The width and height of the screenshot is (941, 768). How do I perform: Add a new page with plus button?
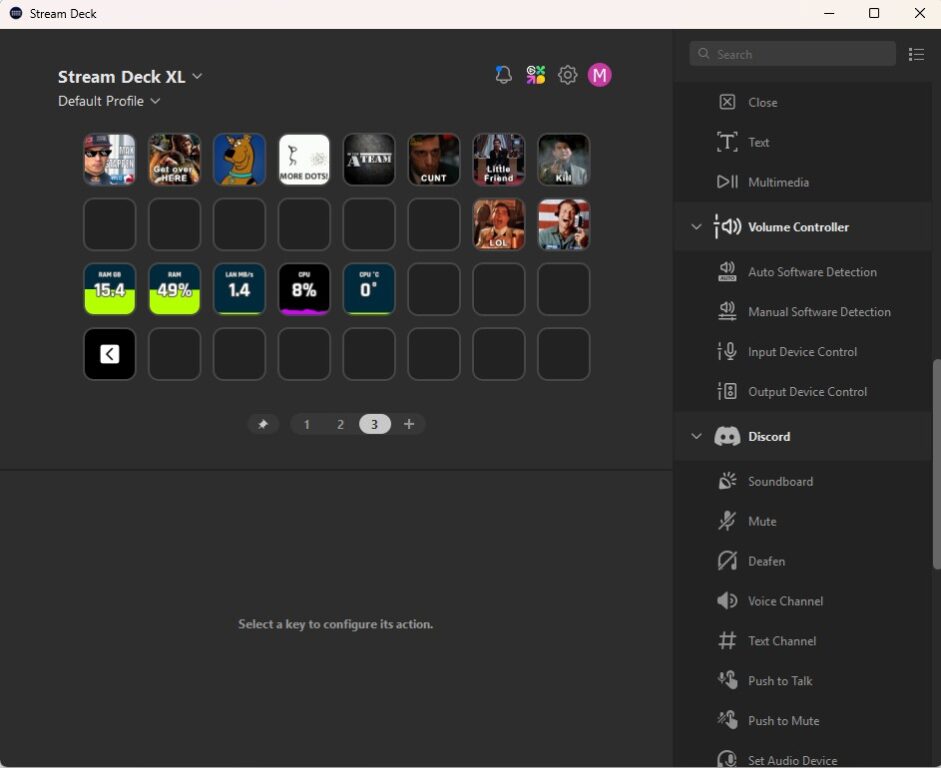[409, 424]
